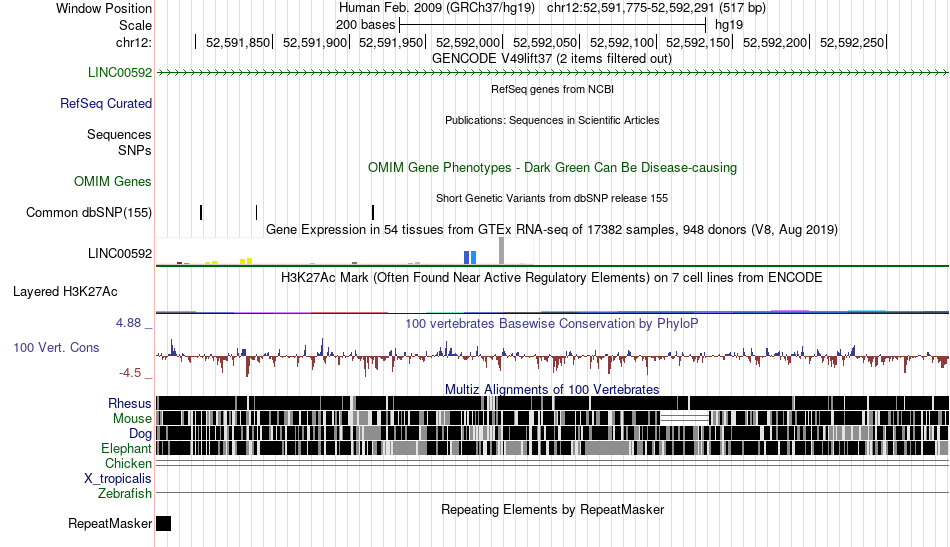Viewport: 950px width, 547px height.
Task: Select the chr12: ruler label
Action: tap(133, 42)
